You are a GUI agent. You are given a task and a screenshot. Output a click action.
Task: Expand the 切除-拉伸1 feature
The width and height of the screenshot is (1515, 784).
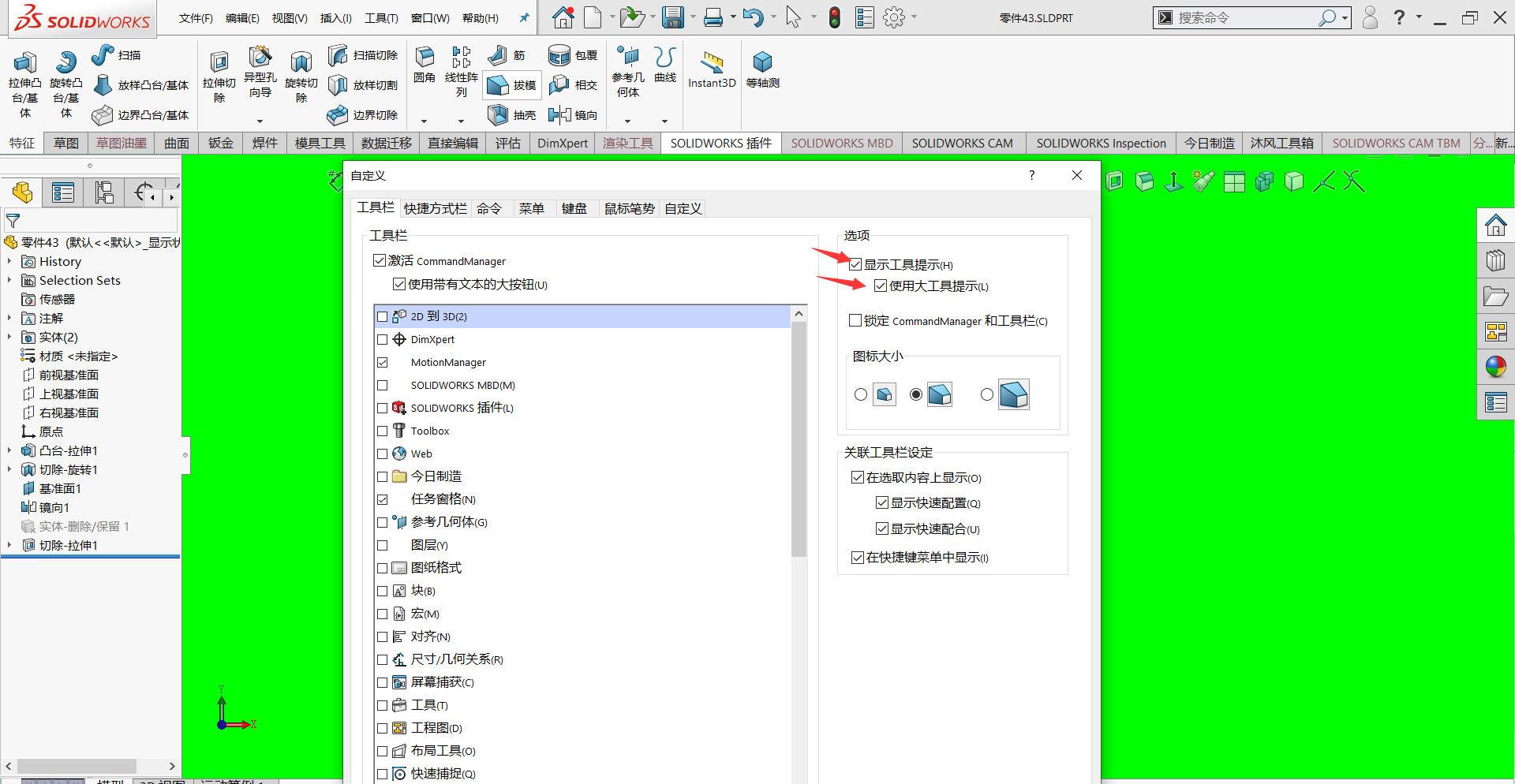pos(9,545)
